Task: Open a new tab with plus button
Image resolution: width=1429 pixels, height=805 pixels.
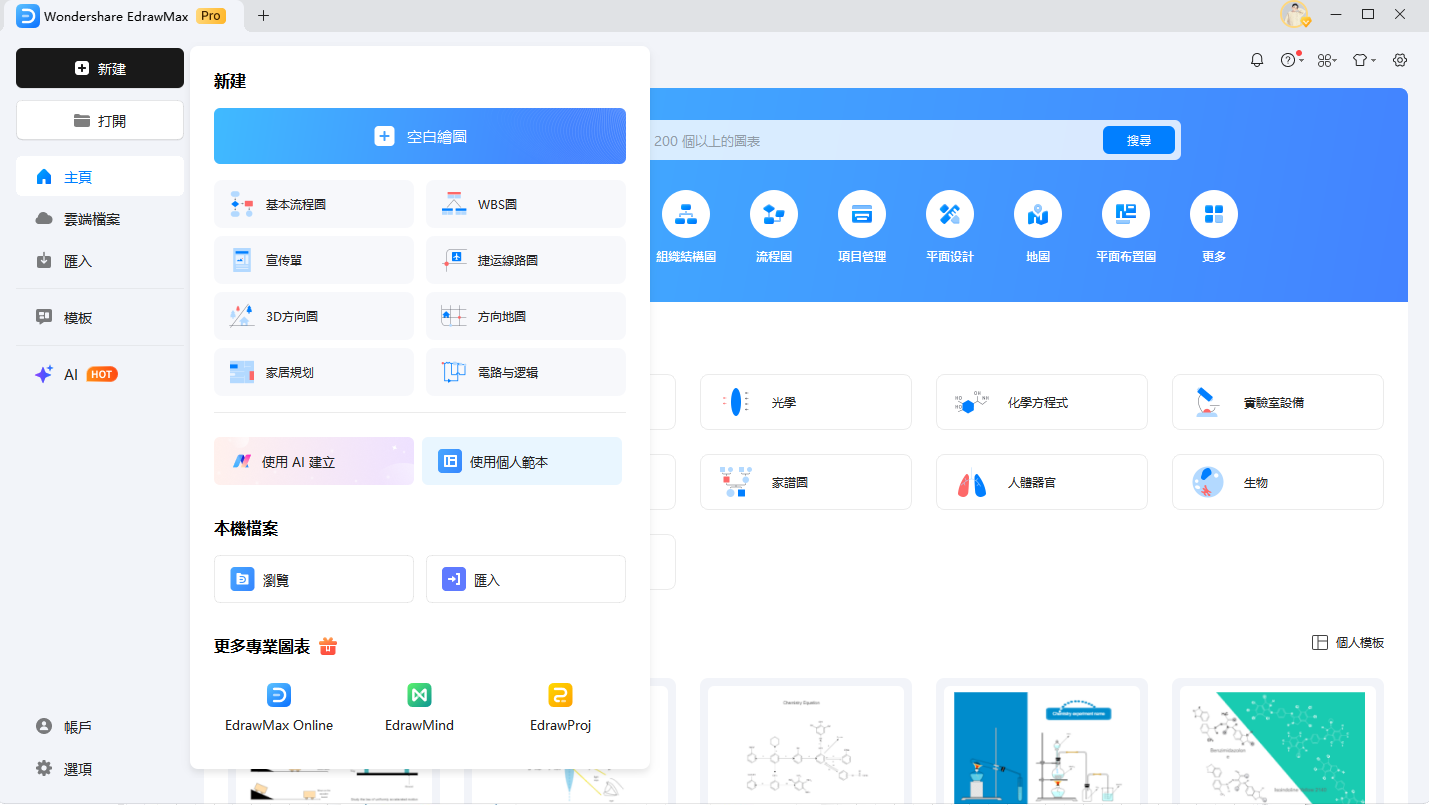Action: tap(263, 15)
